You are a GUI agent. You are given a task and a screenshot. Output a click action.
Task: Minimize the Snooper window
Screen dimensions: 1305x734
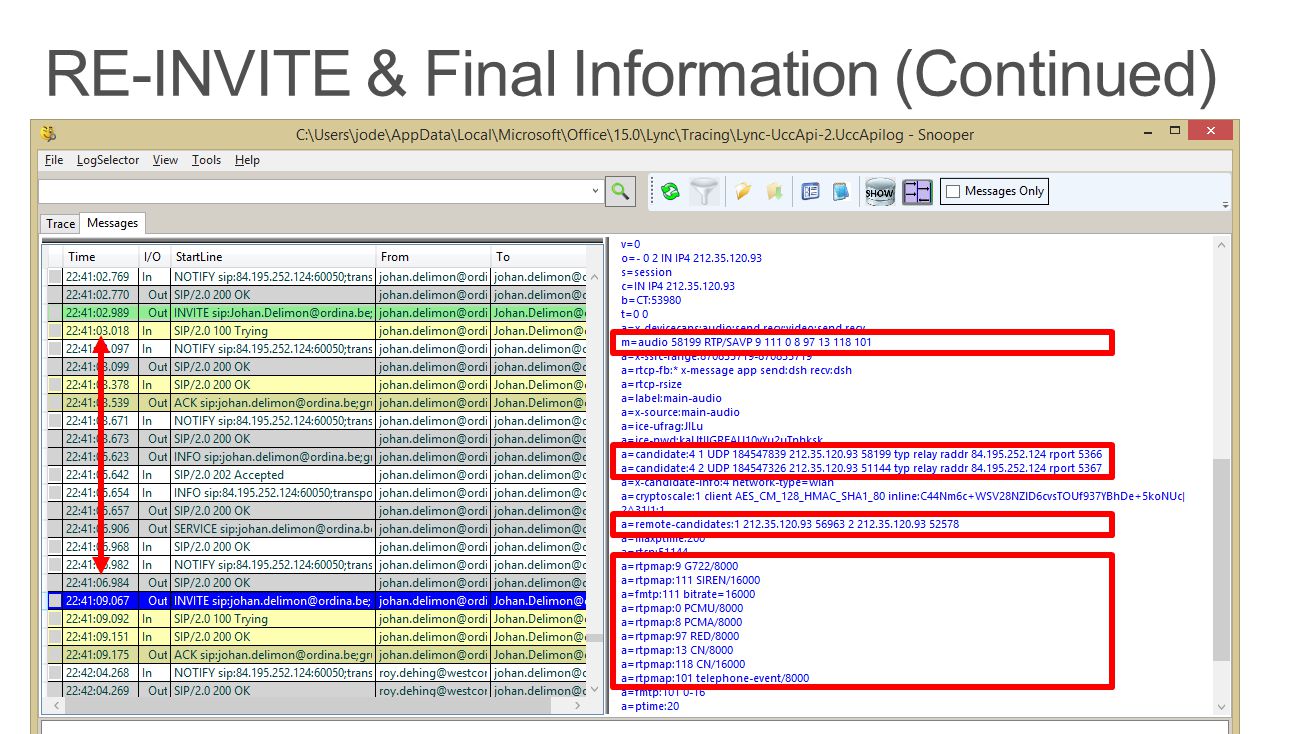pyautogui.click(x=1147, y=131)
